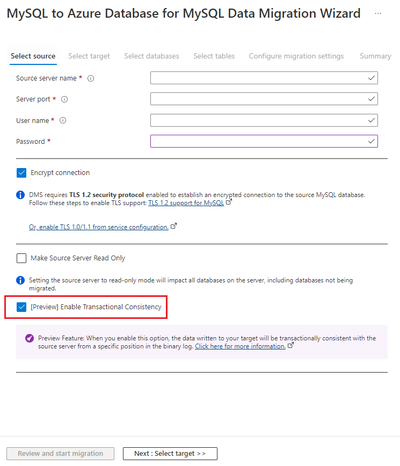The image size is (400, 466).
Task: Focus the Server port input field
Action: click(264, 99)
